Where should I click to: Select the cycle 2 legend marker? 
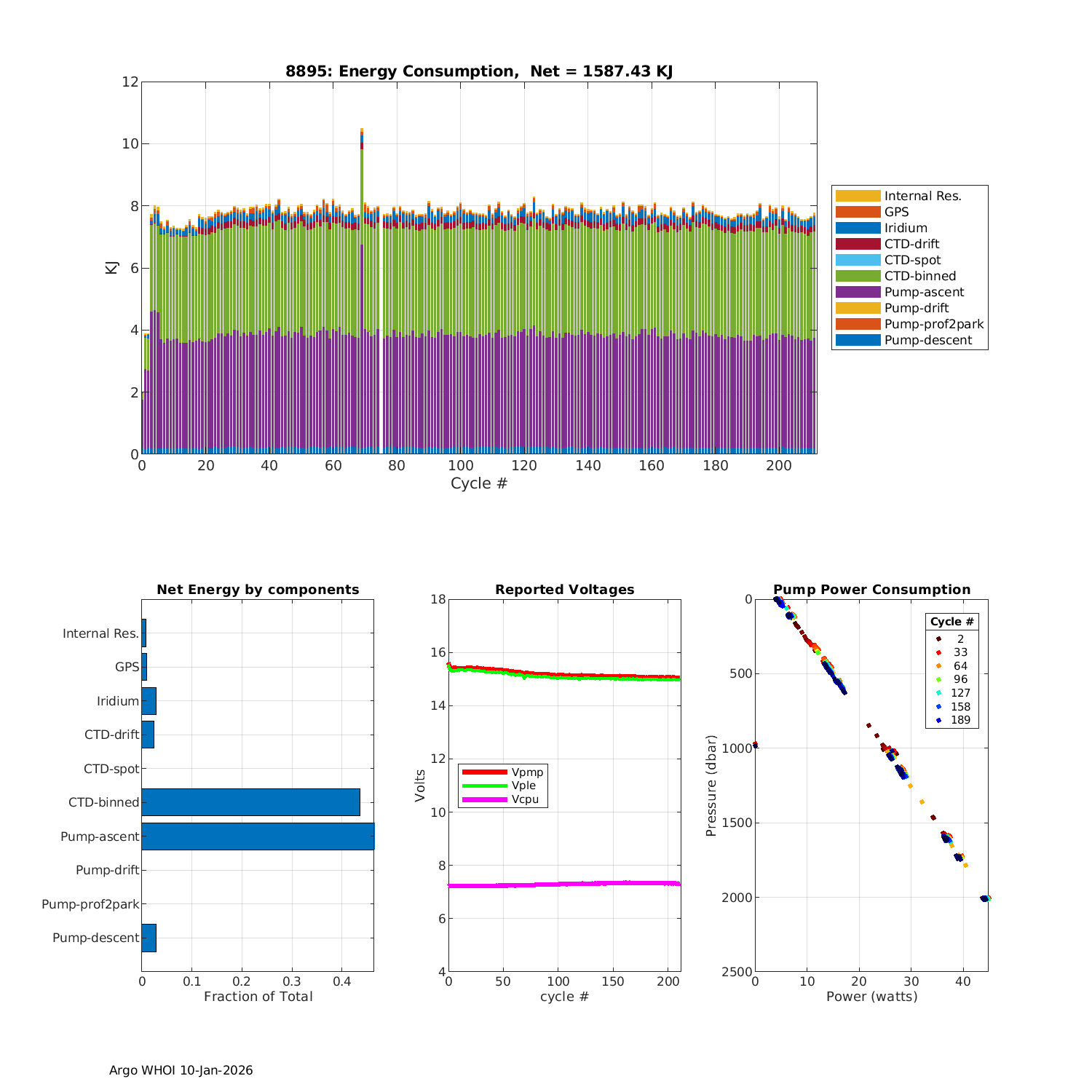pyautogui.click(x=938, y=638)
